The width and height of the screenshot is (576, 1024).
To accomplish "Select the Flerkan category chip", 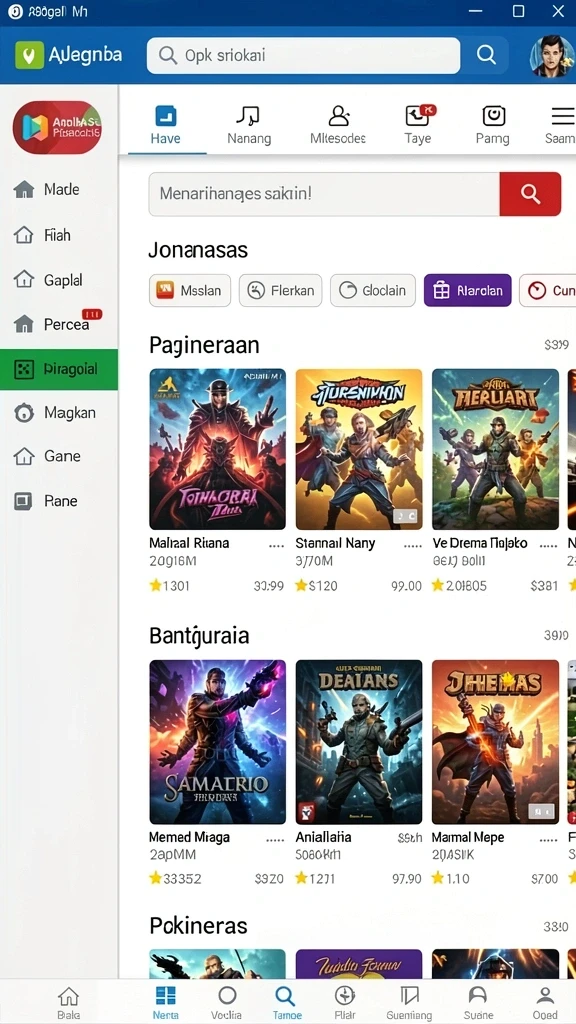I will click(280, 291).
